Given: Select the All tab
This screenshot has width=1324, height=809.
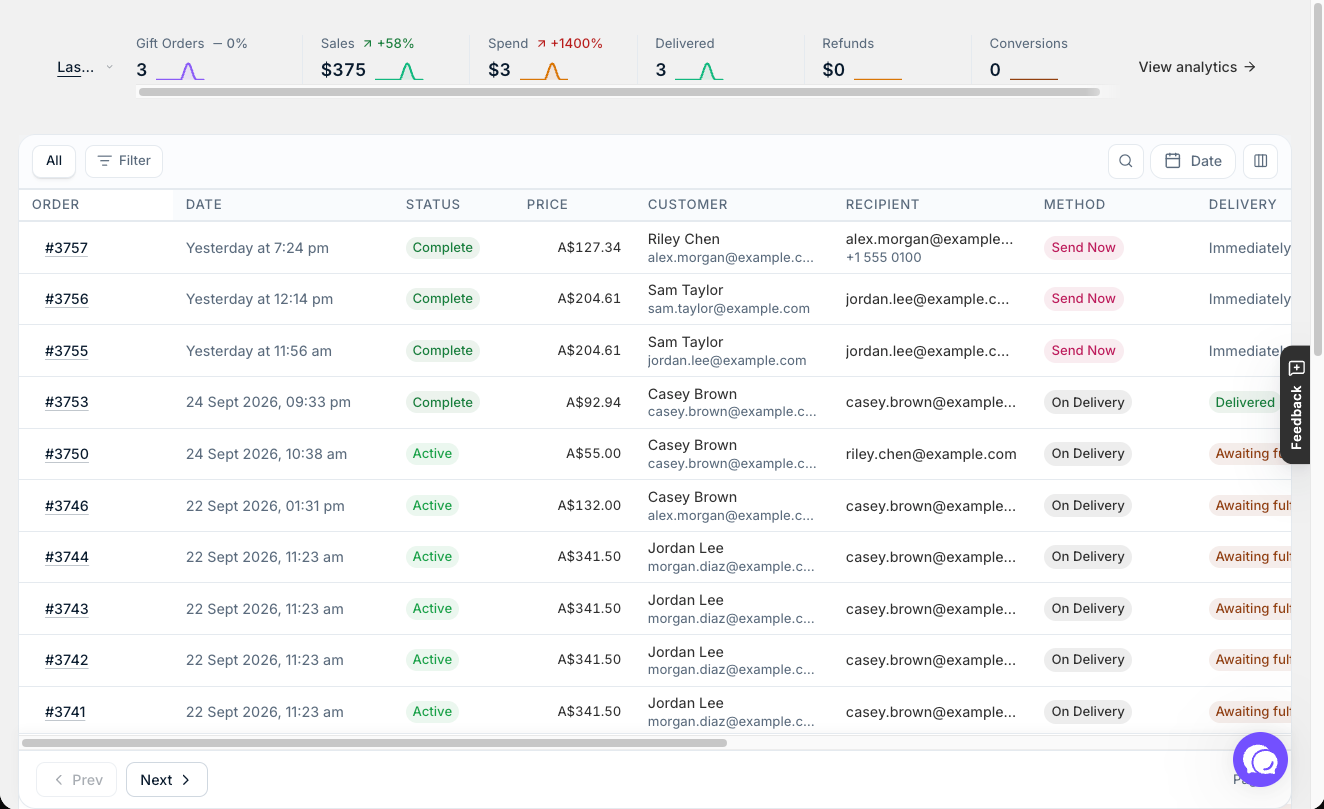Looking at the screenshot, I should point(54,161).
